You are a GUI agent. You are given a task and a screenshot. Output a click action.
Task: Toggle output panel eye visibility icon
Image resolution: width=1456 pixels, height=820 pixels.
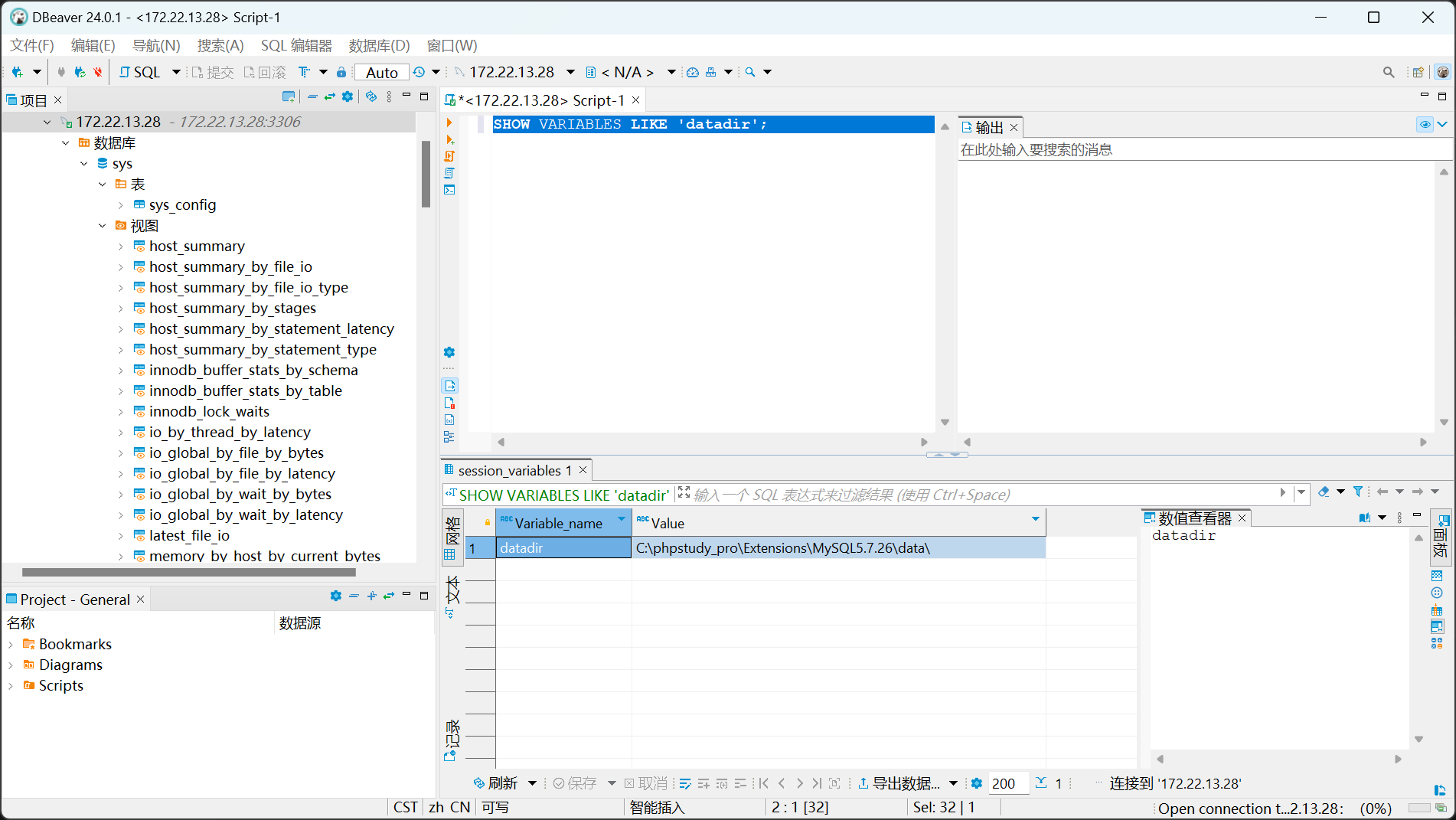click(1425, 125)
